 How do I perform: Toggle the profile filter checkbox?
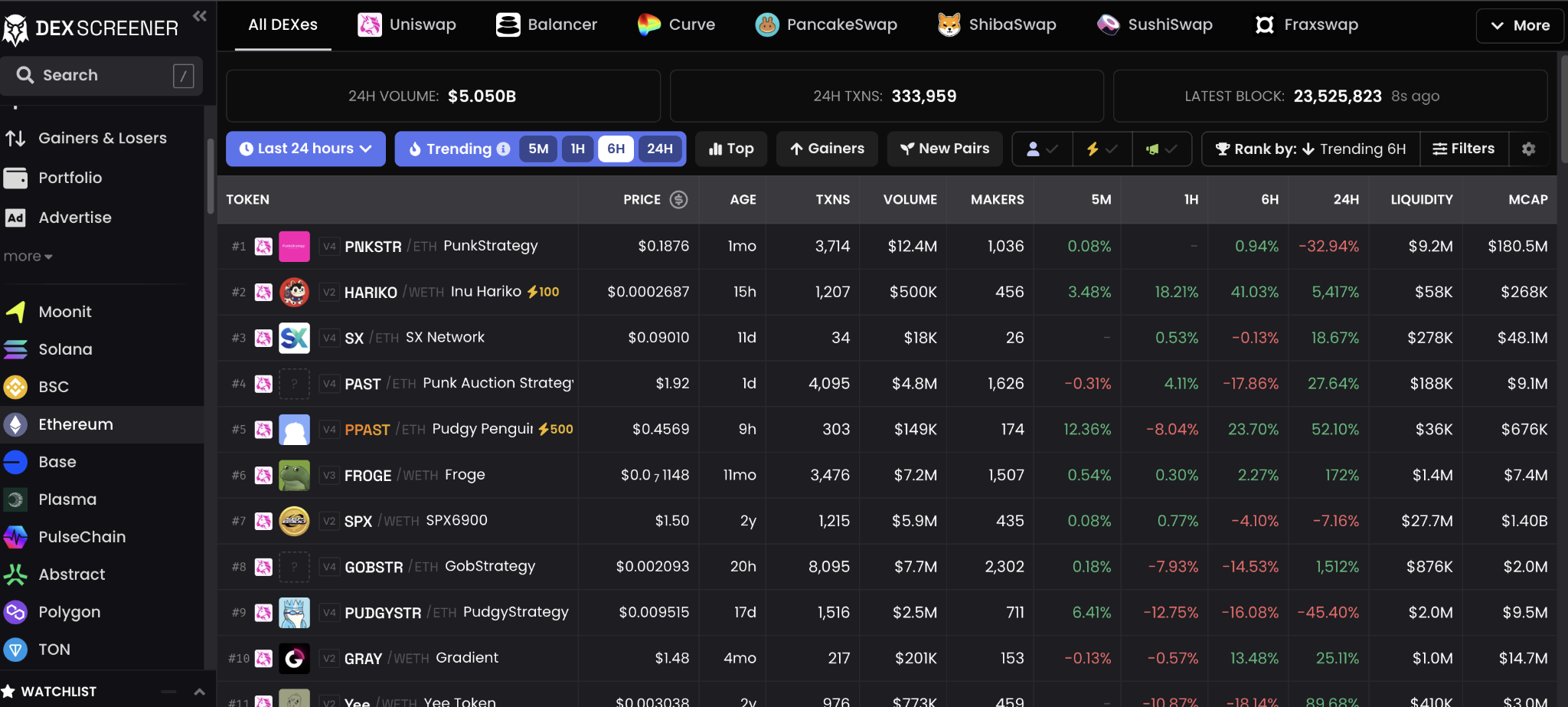(x=1042, y=149)
